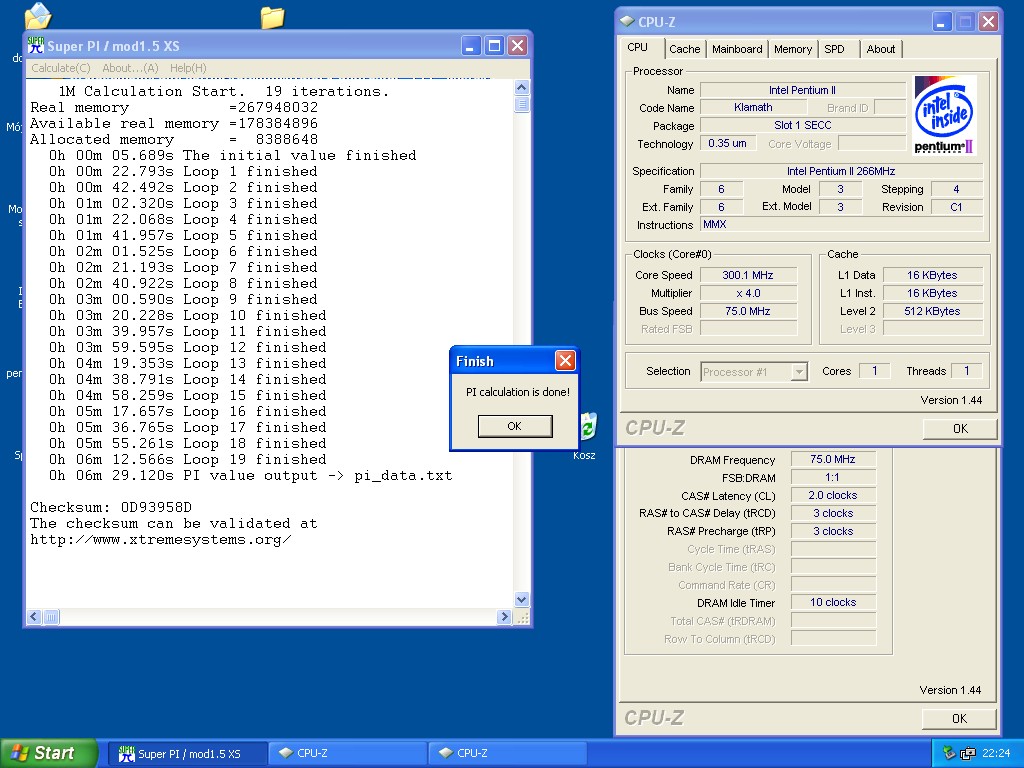
Task: Click the Loop 19 finished line
Action: 187,460
